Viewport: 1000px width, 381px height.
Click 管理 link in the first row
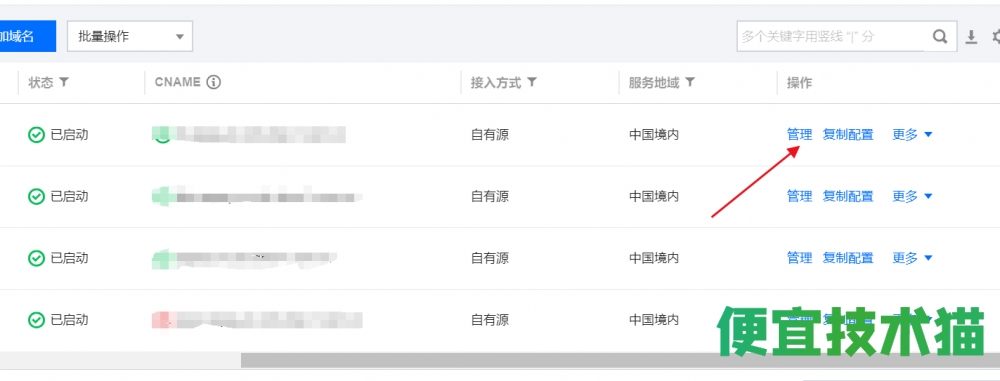799,135
